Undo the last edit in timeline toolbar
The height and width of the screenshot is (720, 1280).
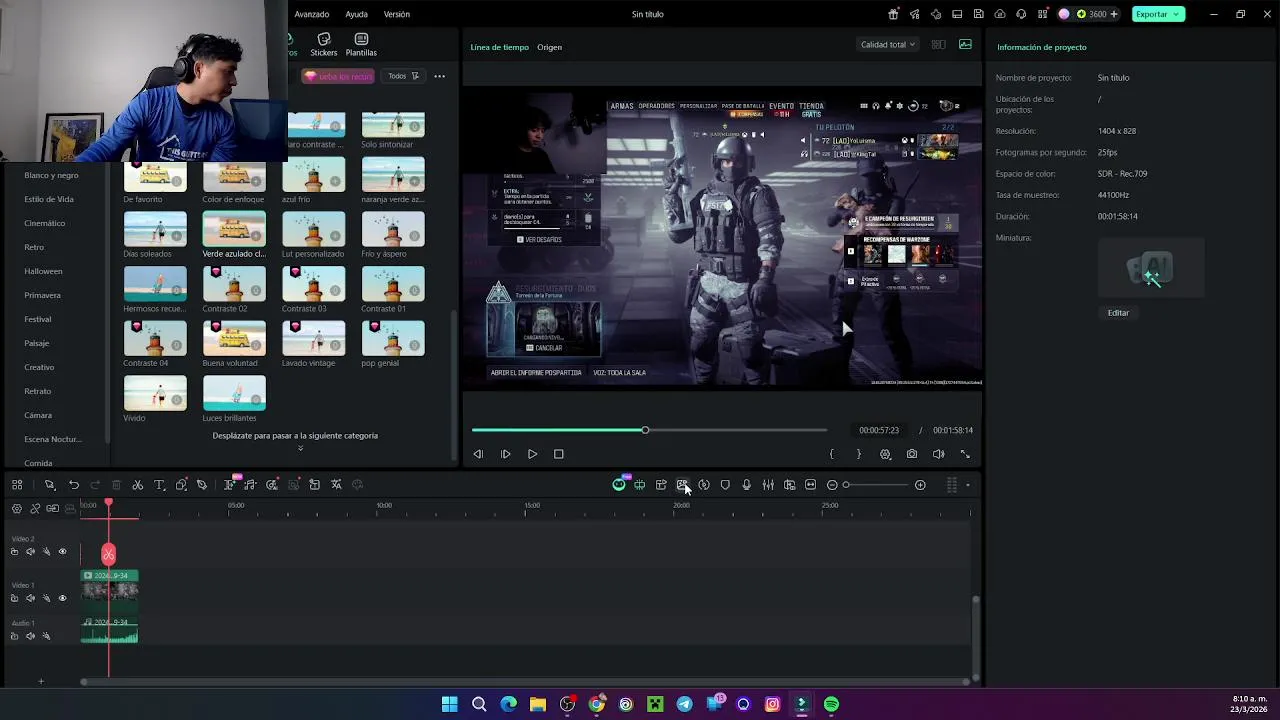pyautogui.click(x=74, y=485)
